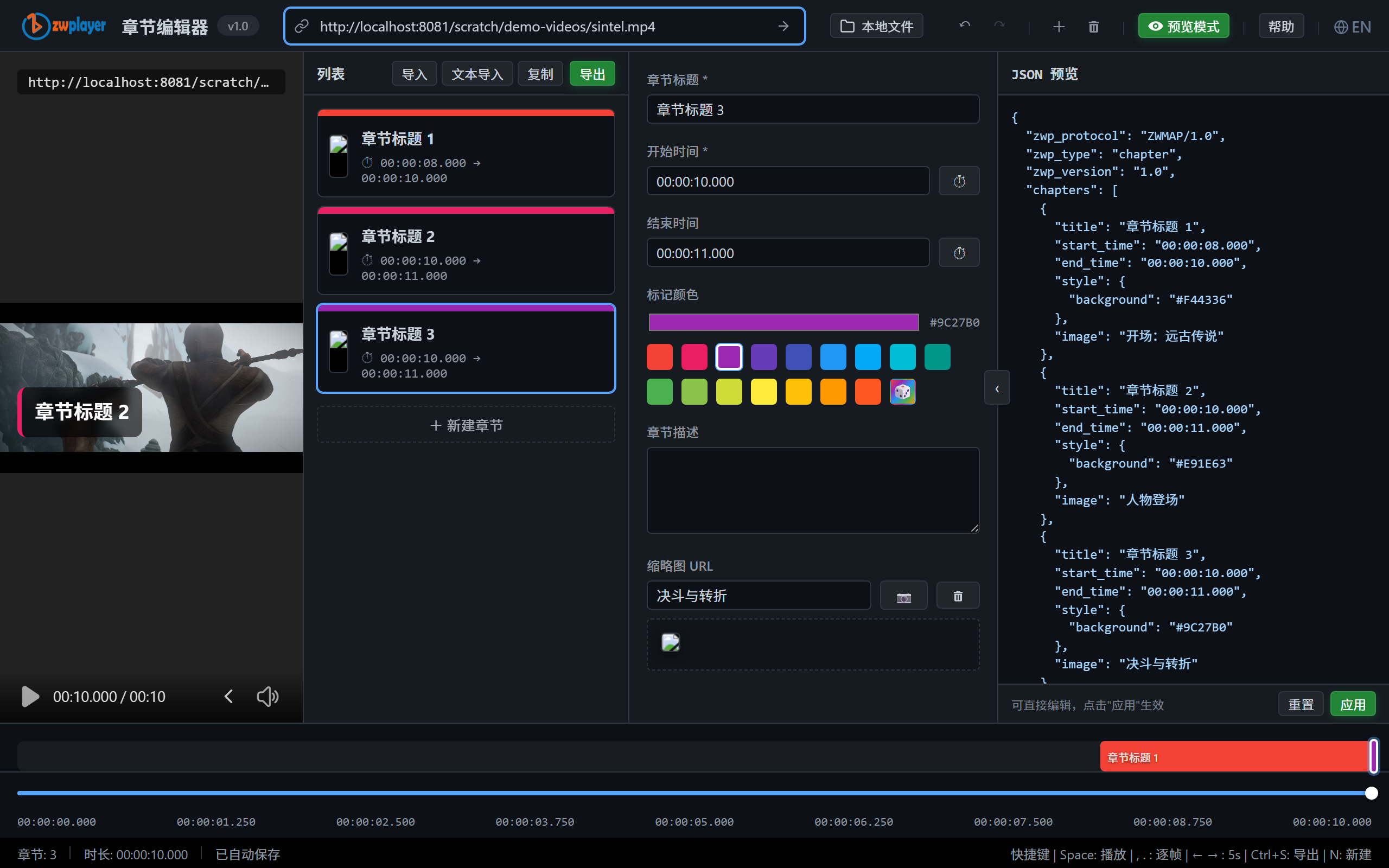
Task: Pick the deep orange color swatch
Action: 868,392
